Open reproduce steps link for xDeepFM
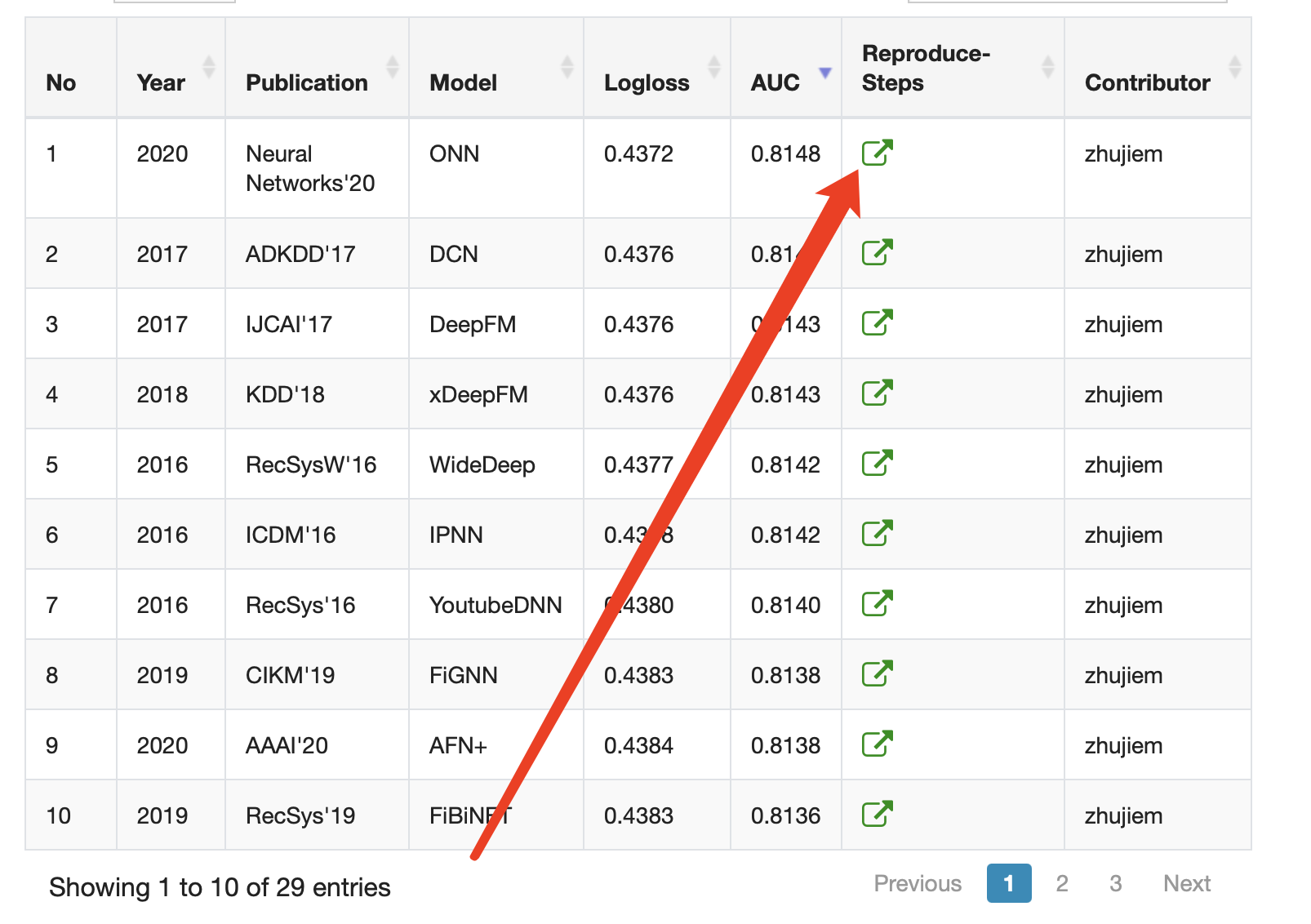1311x924 pixels. pyautogui.click(x=878, y=393)
